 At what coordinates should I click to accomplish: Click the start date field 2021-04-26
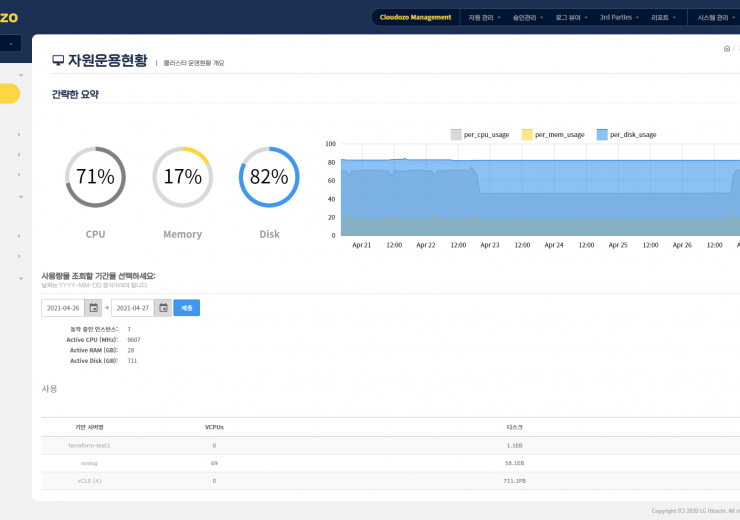[63, 308]
